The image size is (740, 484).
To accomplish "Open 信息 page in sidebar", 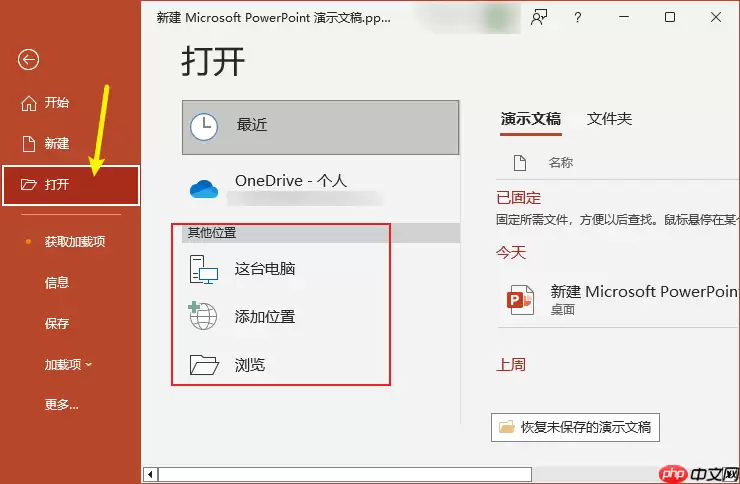I will pos(57,283).
